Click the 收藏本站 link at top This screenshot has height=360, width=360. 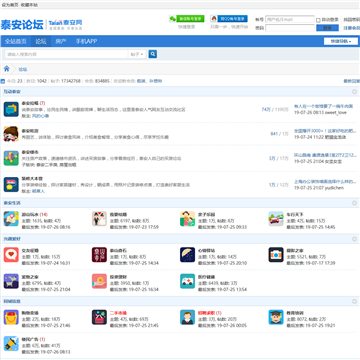click(x=29, y=5)
